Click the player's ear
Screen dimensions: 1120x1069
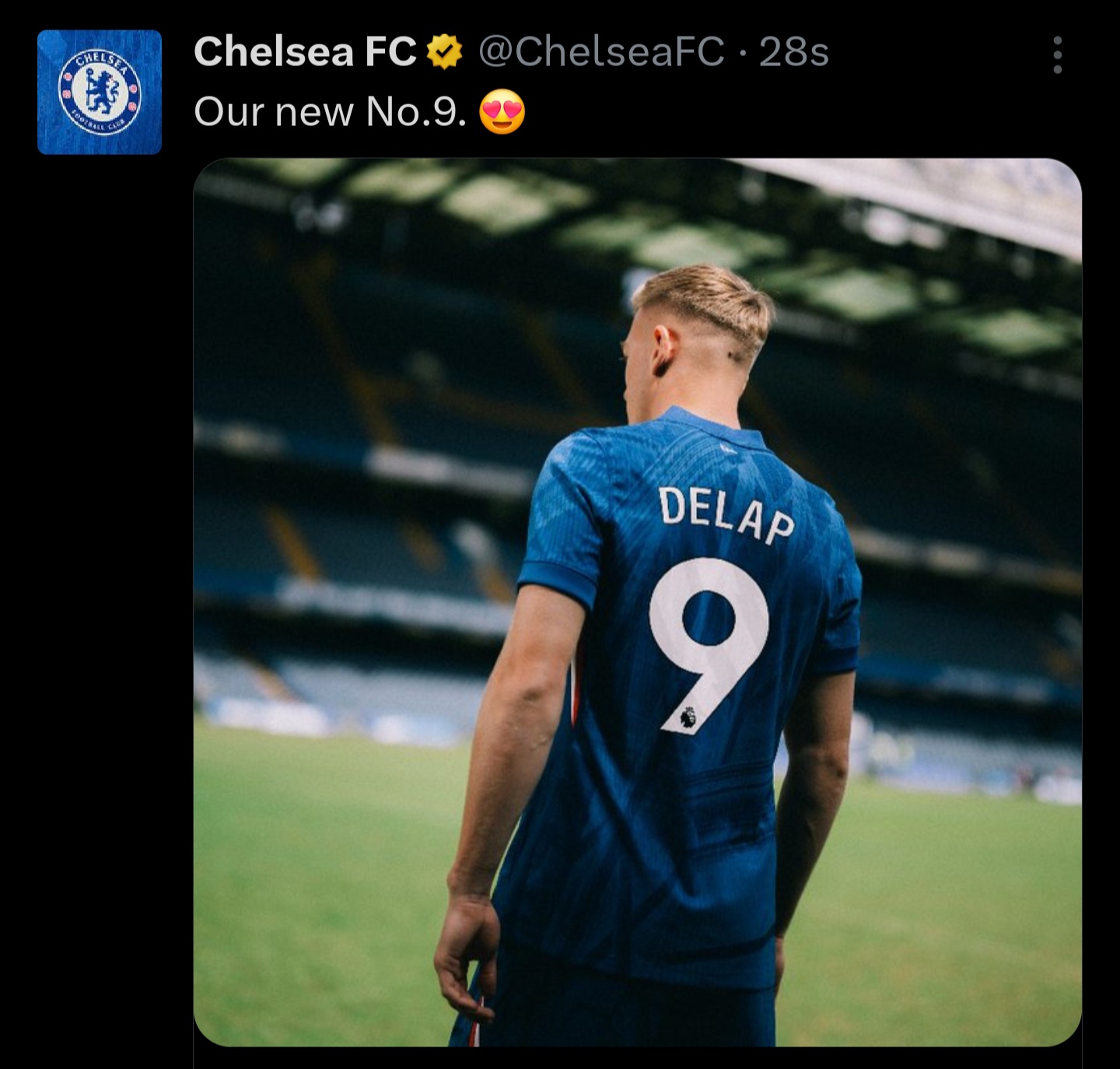coord(663,350)
